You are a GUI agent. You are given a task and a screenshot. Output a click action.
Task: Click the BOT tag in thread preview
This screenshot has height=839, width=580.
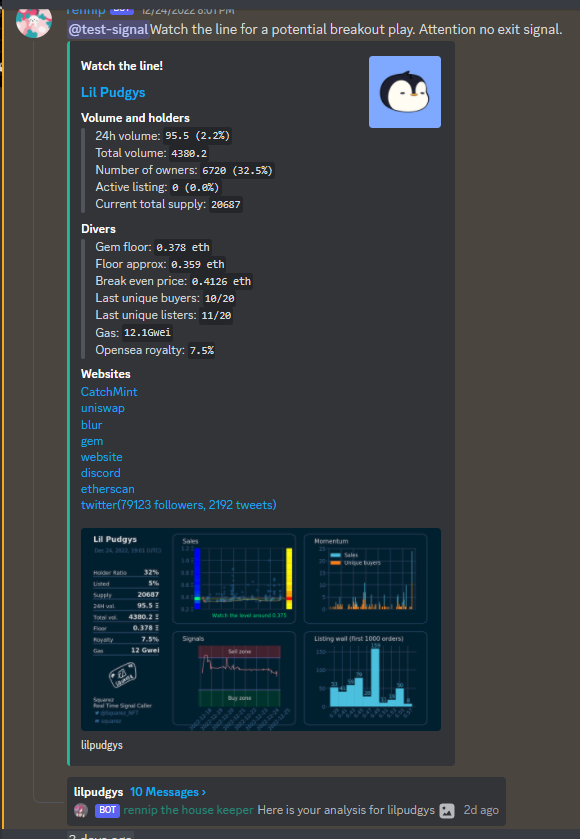(x=108, y=810)
